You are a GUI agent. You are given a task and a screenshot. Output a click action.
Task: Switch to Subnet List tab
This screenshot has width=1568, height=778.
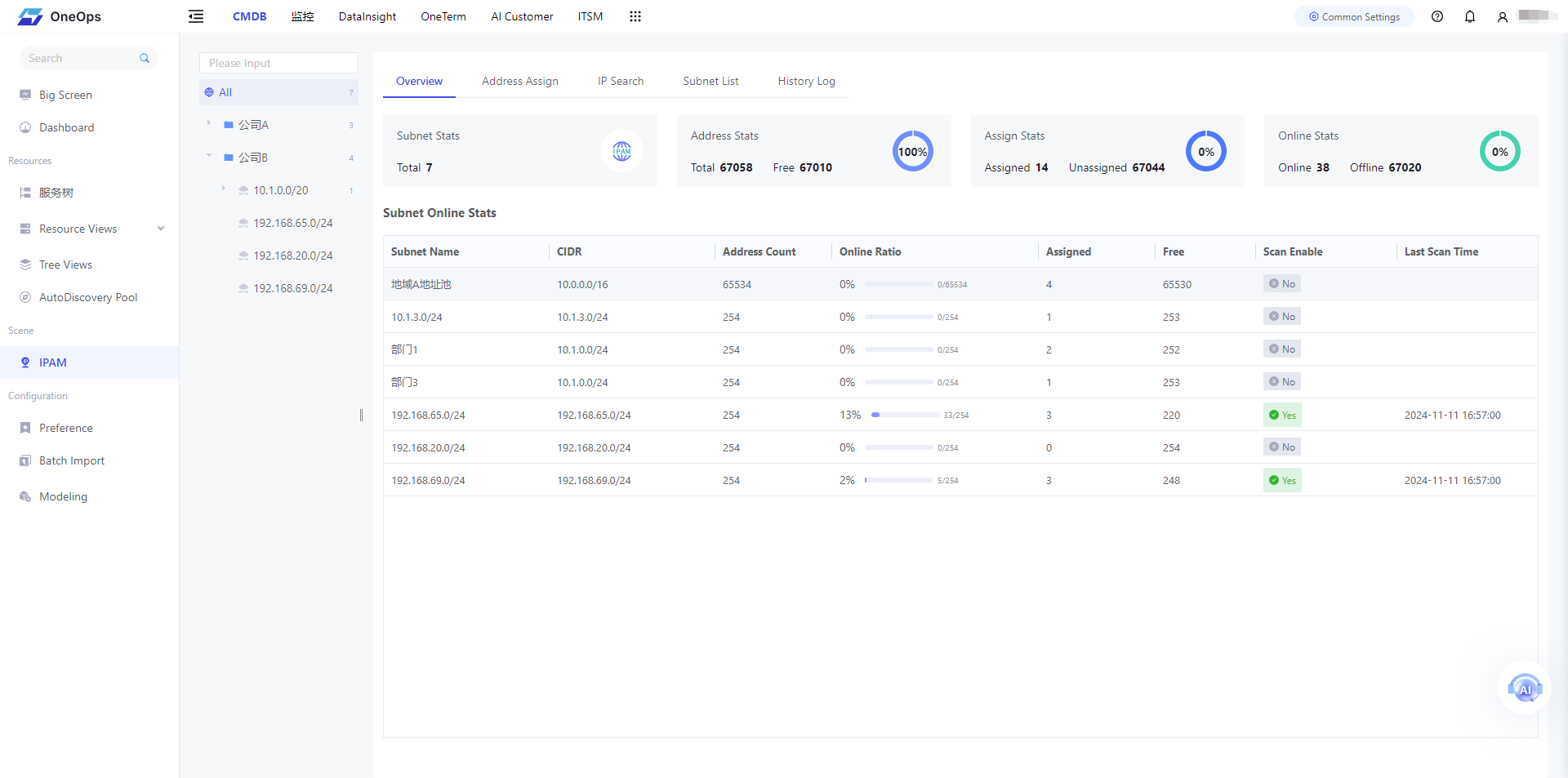[x=710, y=81]
